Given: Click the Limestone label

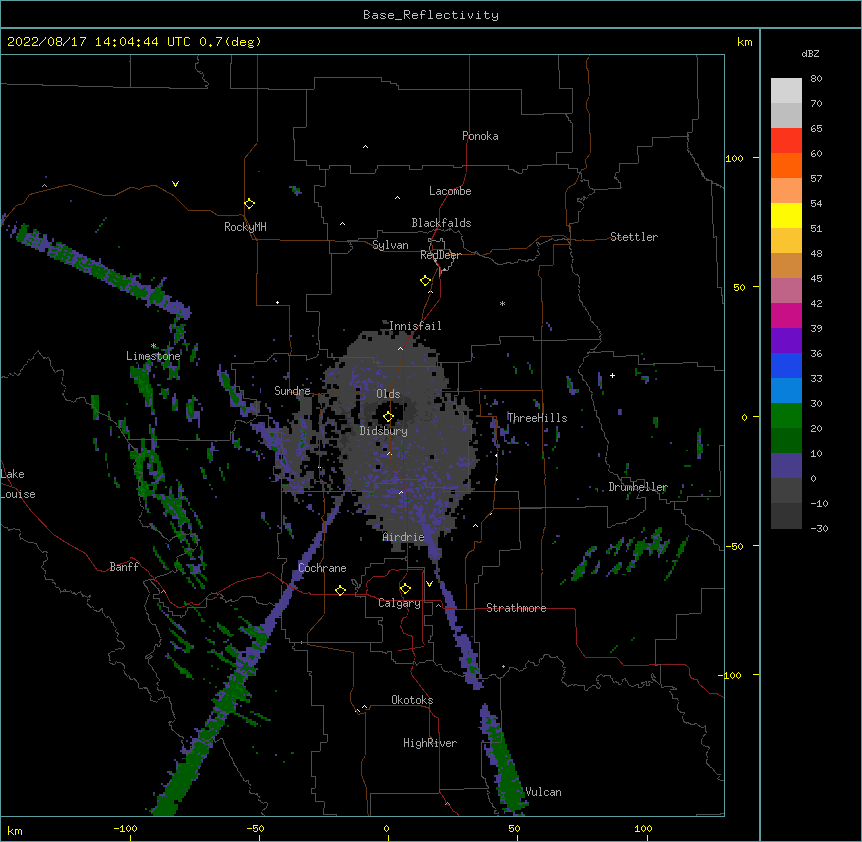Looking at the screenshot, I should (x=153, y=356).
